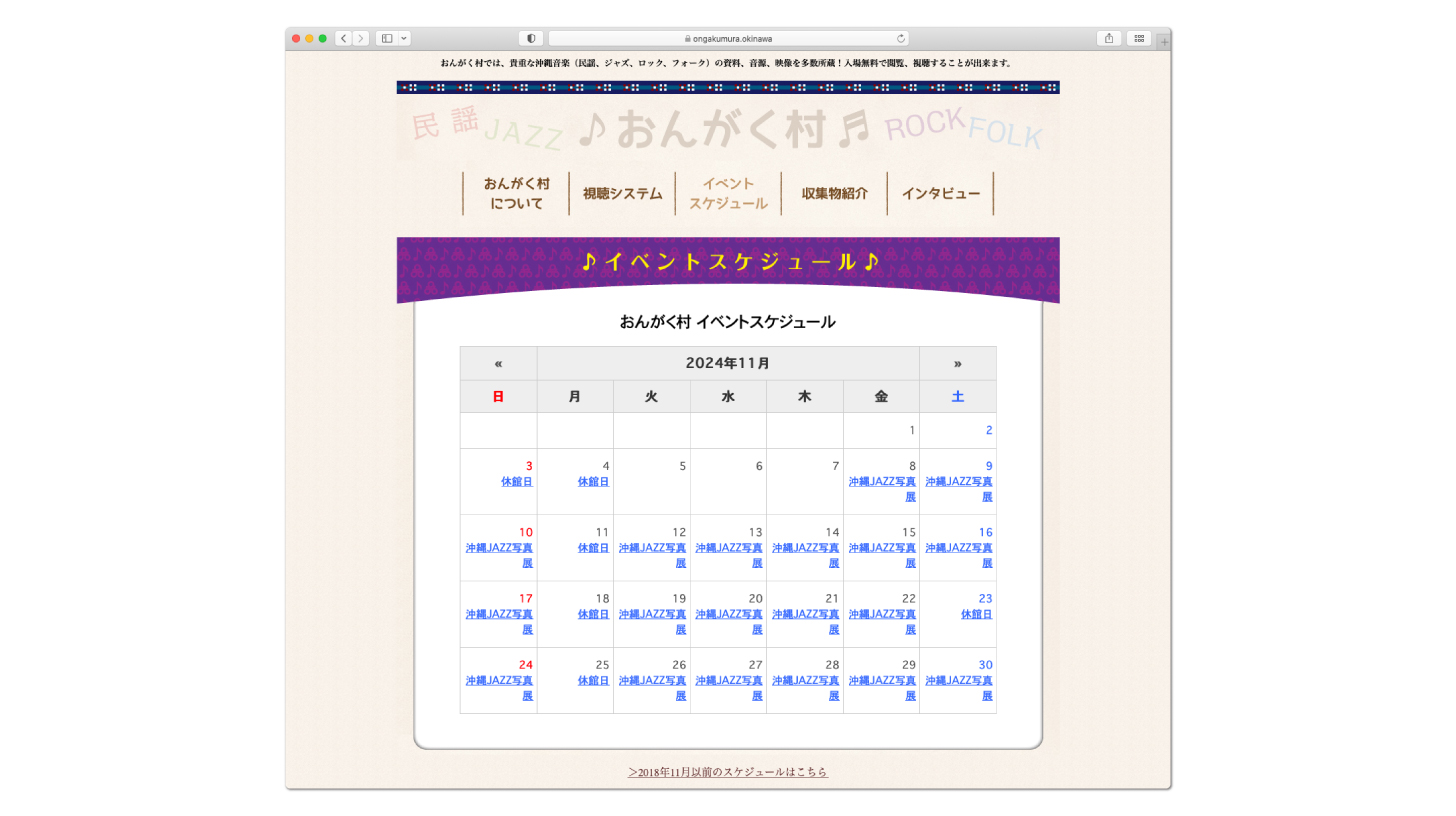The width and height of the screenshot is (1456, 816).
Task: Click the Safari forward arrow button
Action: click(x=361, y=39)
